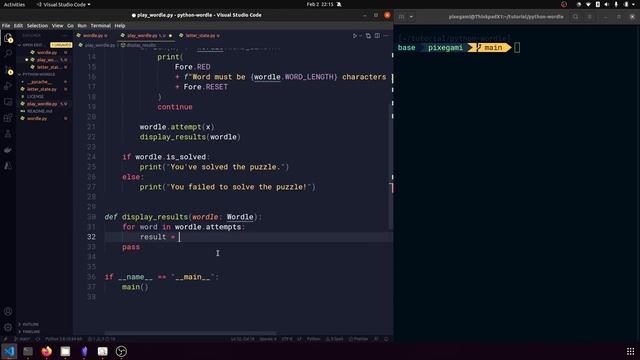Run the Python file from editor toolbar
This screenshot has width=640, height=360.
click(354, 36)
